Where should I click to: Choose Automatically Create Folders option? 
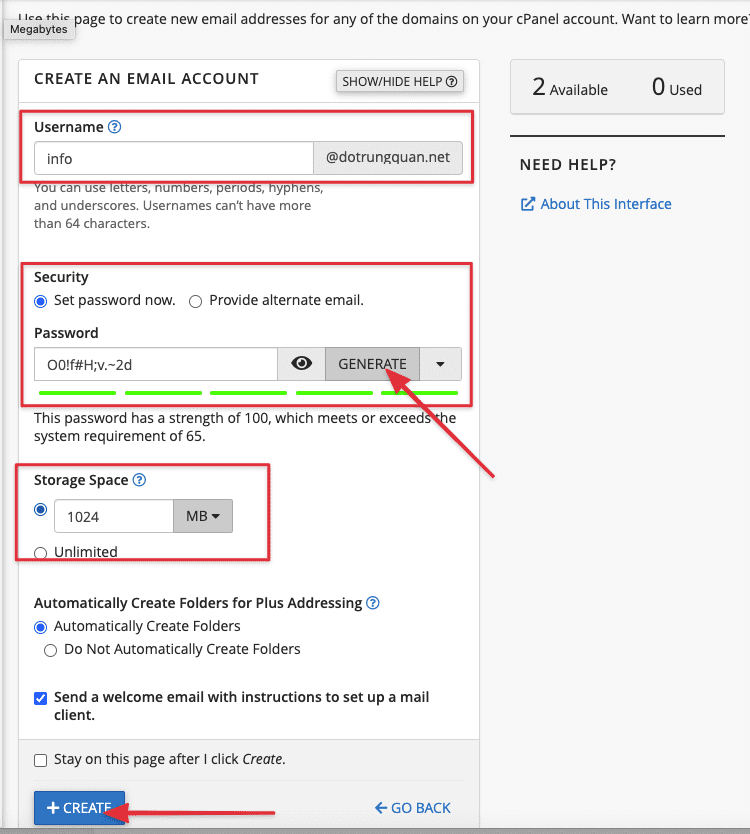41,627
